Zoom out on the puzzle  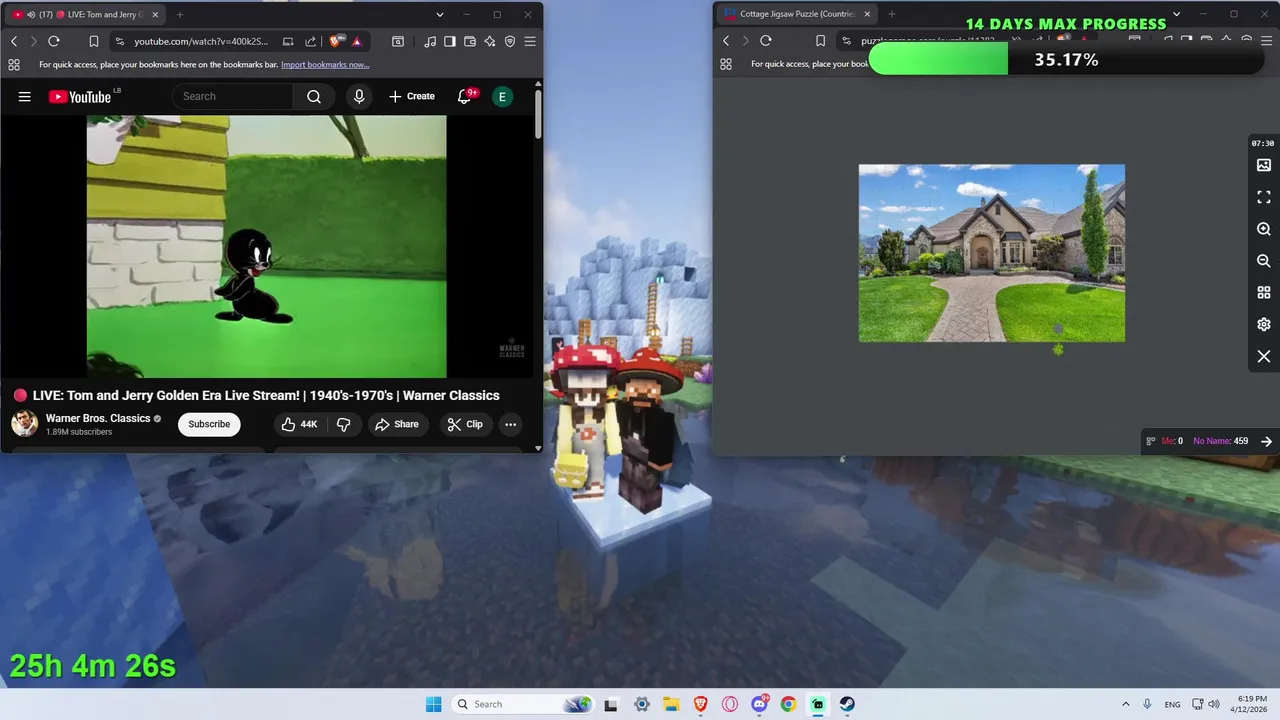pos(1264,261)
